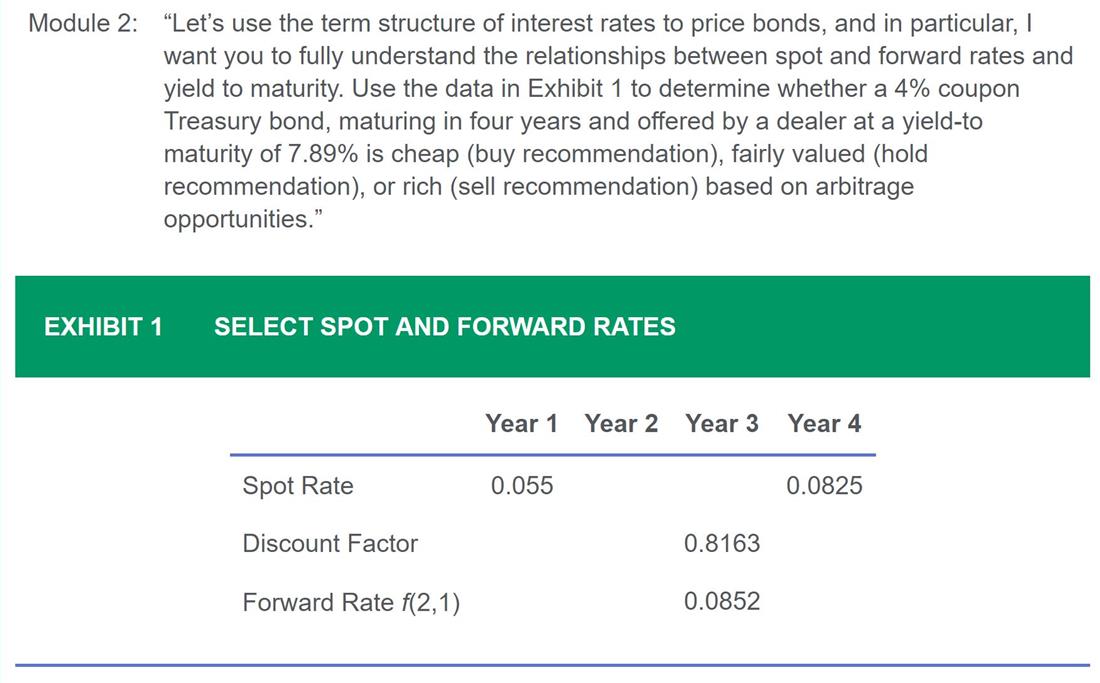Viewport: 1100px width, 683px height.
Task: Click the word 'opportunities' in the paragraph
Action: [236, 219]
